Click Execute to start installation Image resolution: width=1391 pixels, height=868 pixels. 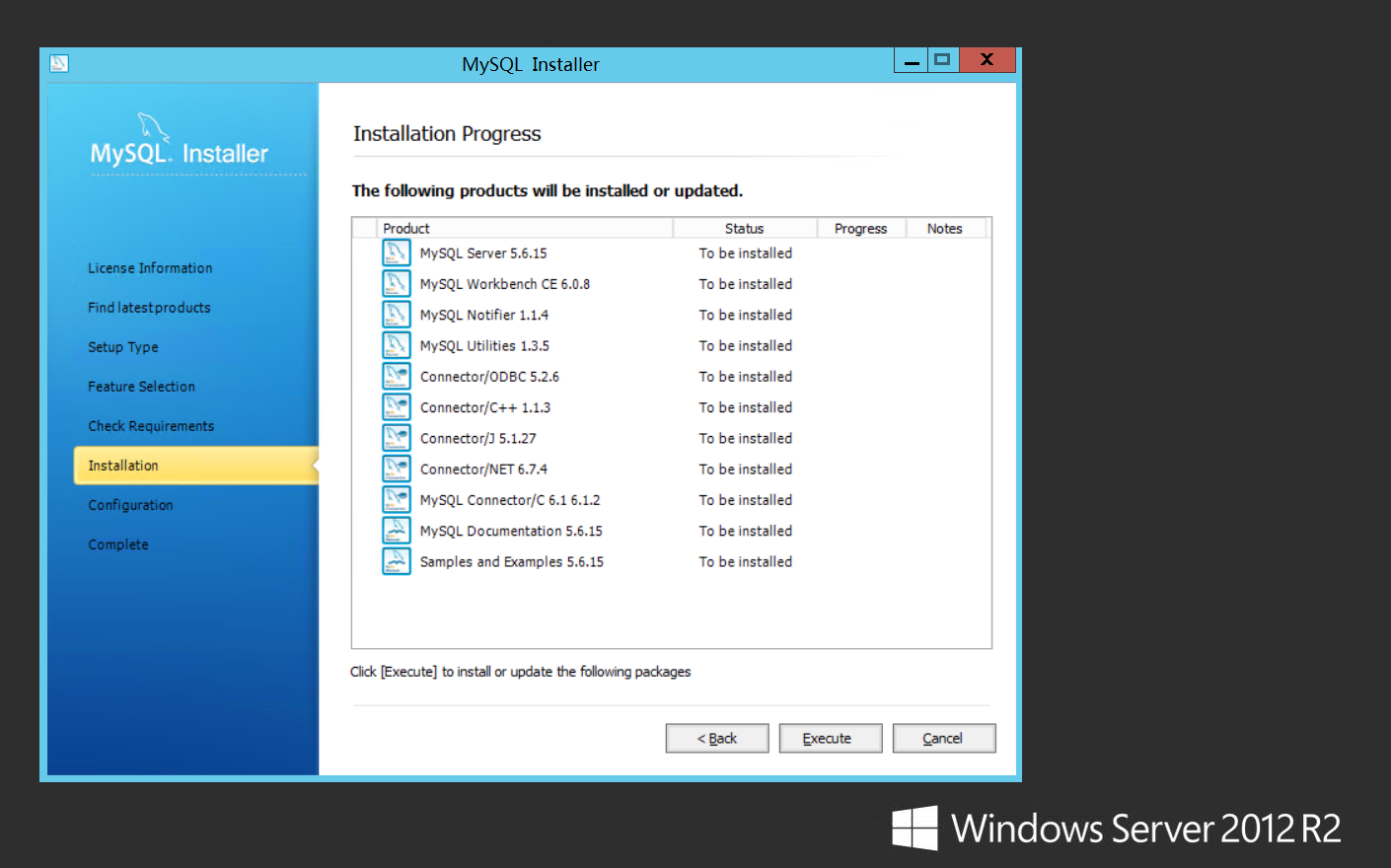[x=831, y=738]
